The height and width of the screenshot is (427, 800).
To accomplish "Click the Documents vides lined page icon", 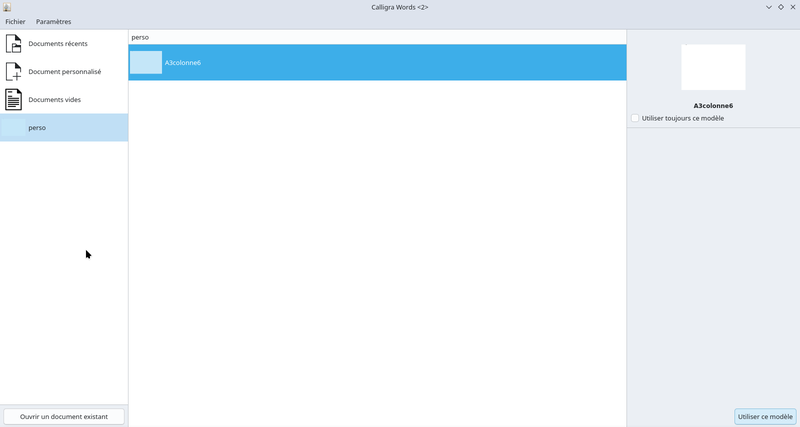I will [14, 100].
